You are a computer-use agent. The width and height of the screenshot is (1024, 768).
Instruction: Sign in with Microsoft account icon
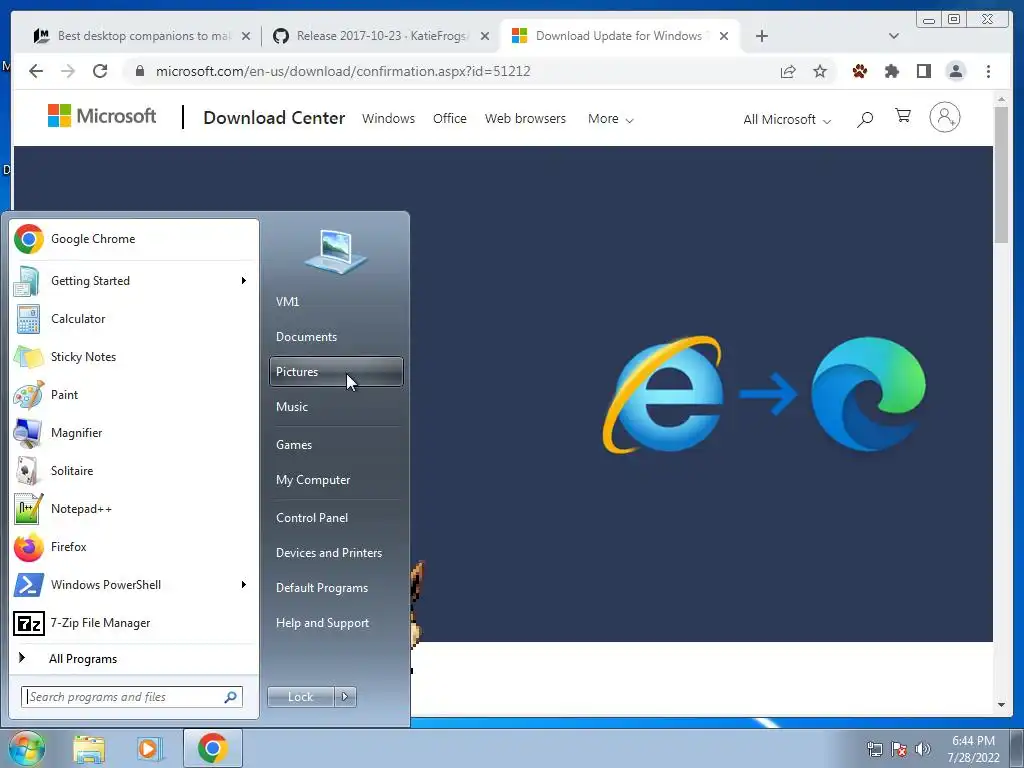pos(944,118)
